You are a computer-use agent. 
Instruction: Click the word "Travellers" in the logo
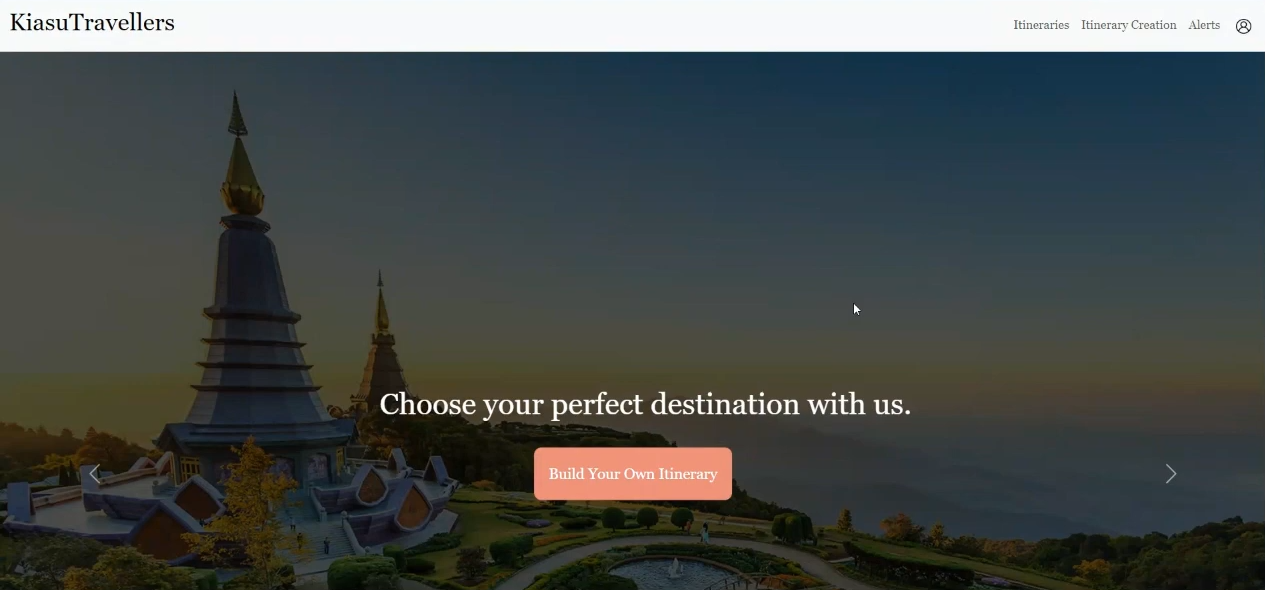click(x=122, y=23)
